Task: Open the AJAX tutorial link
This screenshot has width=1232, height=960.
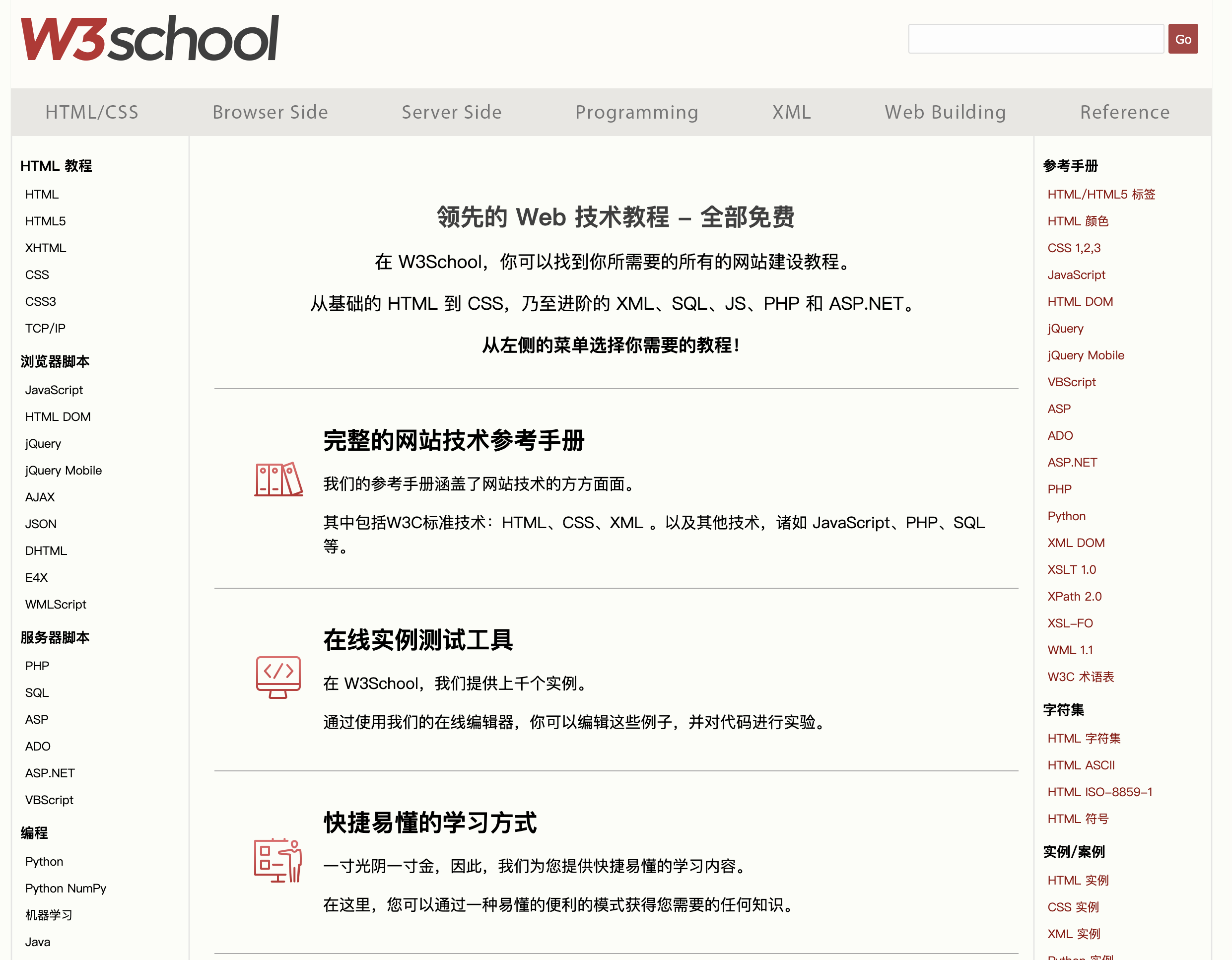Action: click(x=40, y=497)
